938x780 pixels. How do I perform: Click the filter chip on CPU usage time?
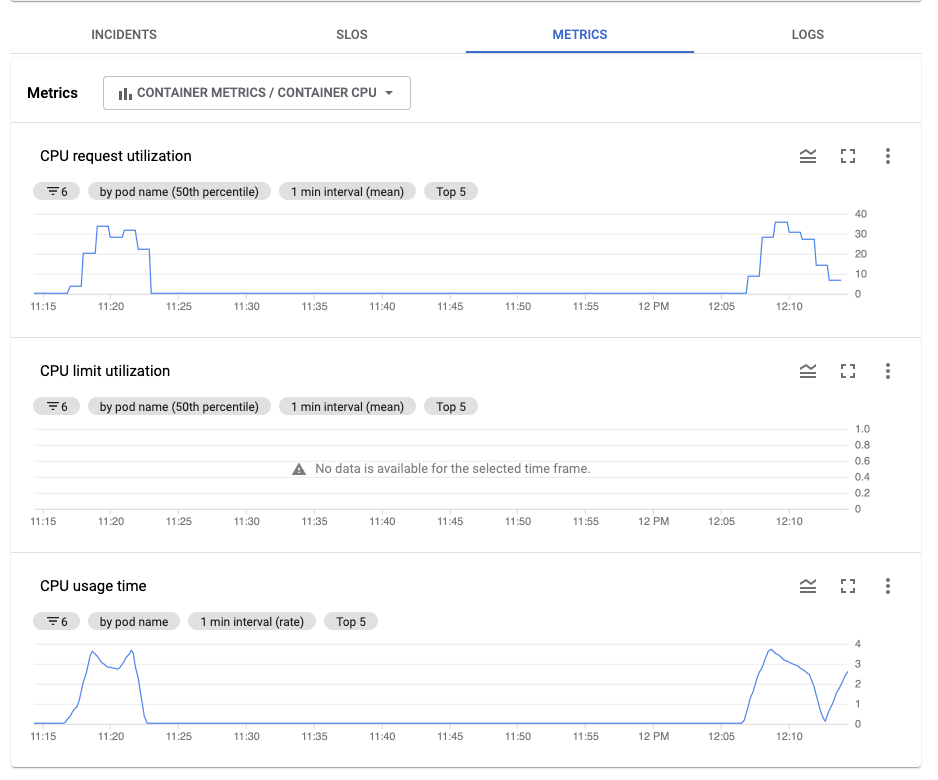coord(57,621)
